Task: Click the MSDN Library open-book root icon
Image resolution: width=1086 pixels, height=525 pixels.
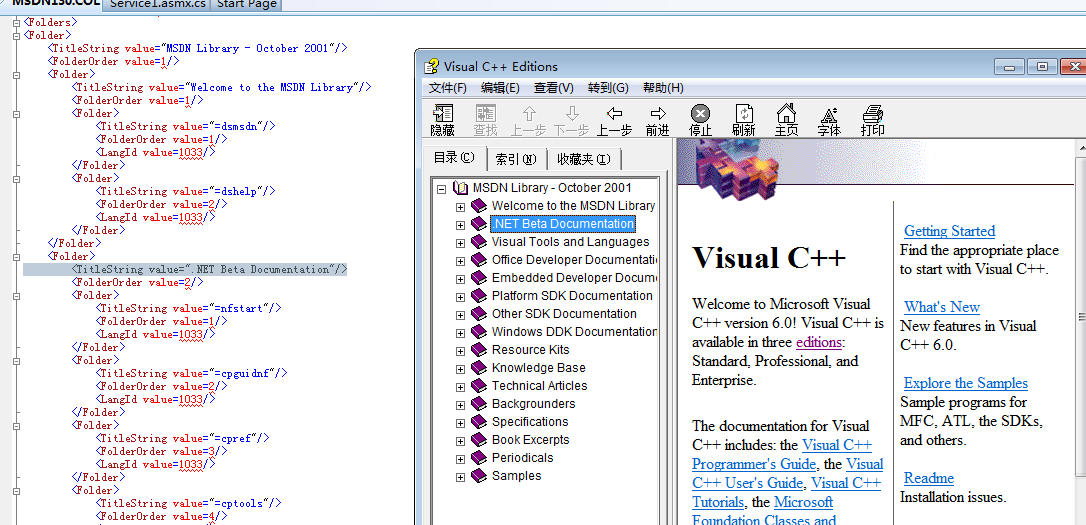Action: (x=461, y=188)
